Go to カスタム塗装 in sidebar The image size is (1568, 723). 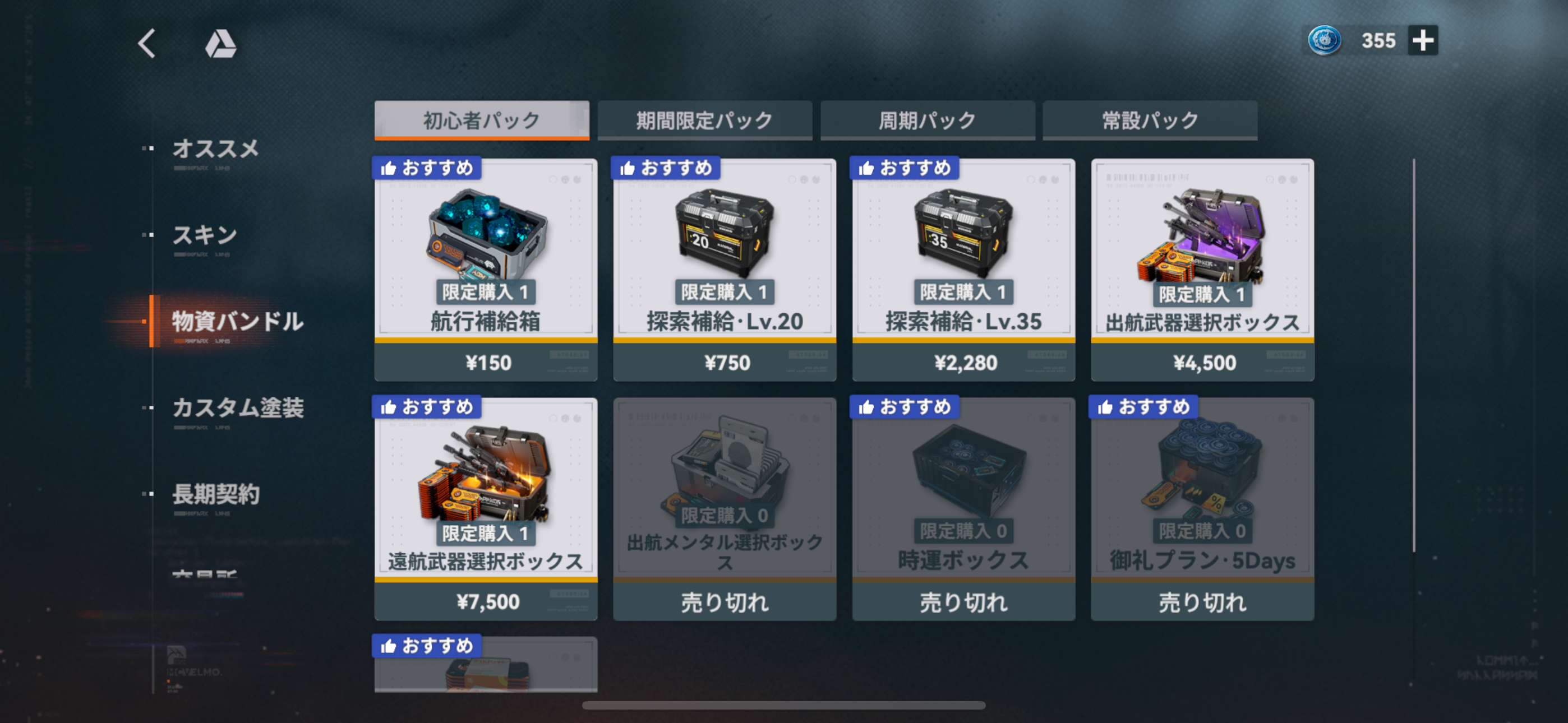click(237, 408)
